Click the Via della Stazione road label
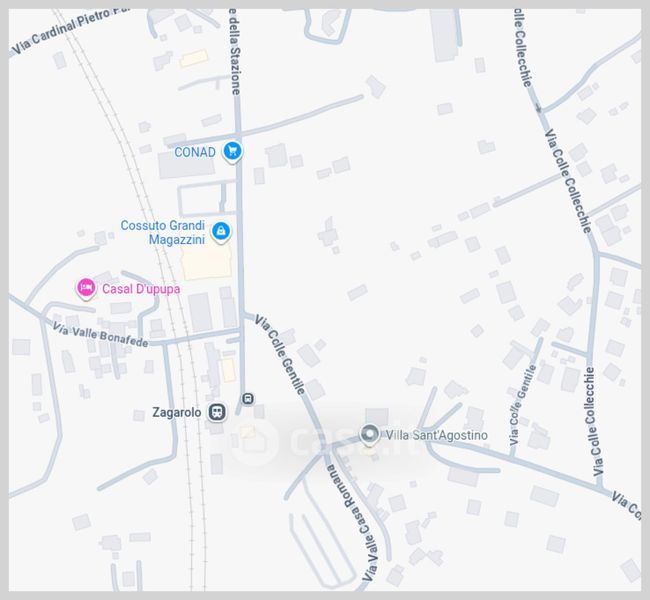This screenshot has width=650, height=600. click(235, 53)
